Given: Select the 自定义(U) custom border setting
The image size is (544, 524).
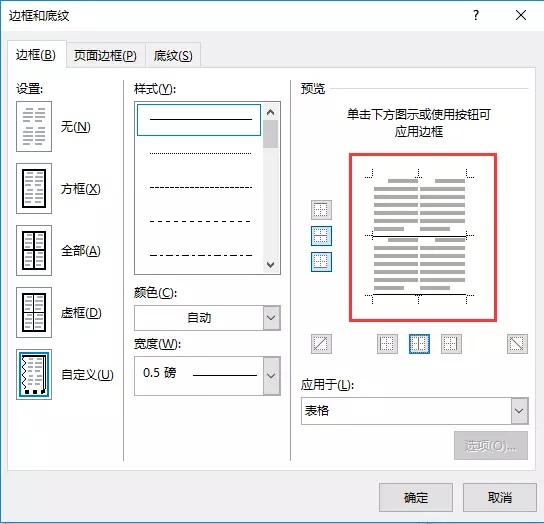Looking at the screenshot, I should (34, 374).
